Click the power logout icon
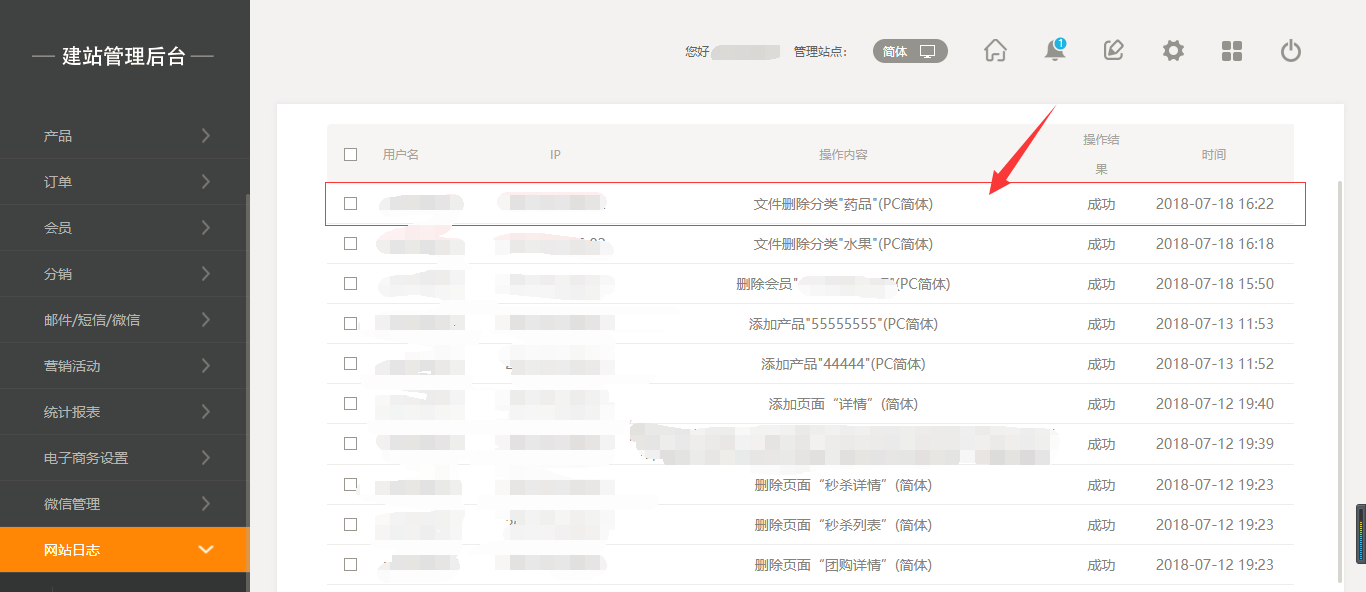 coord(1291,51)
